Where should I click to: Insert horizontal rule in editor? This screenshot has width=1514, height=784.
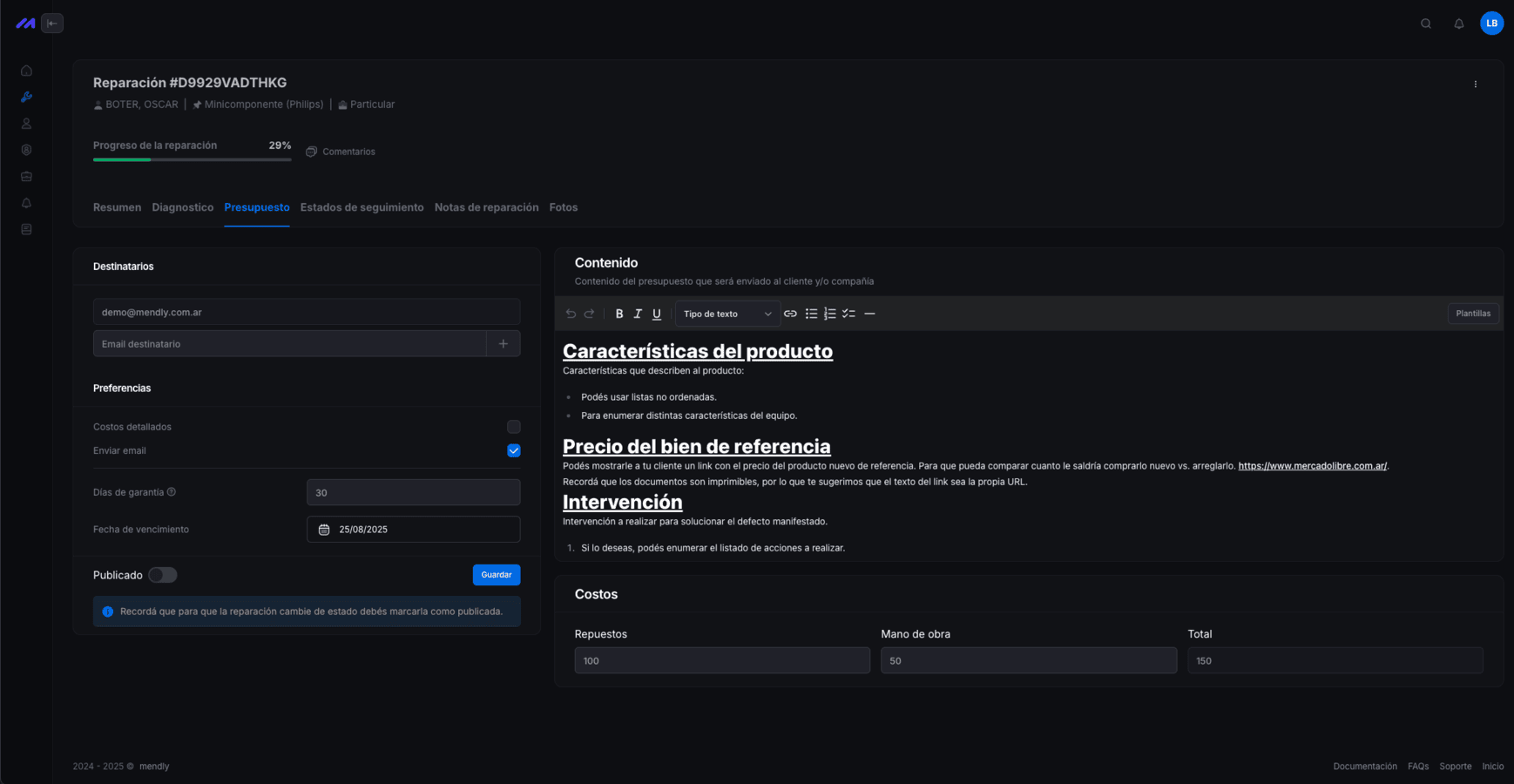(869, 314)
